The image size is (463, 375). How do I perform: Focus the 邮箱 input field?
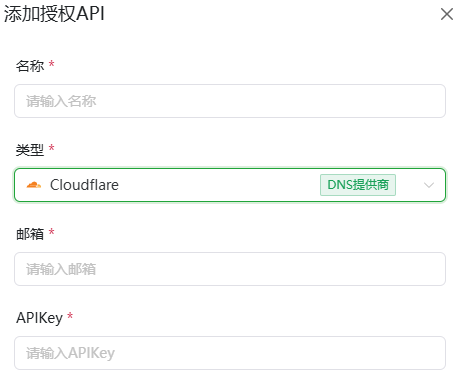pyautogui.click(x=230, y=269)
